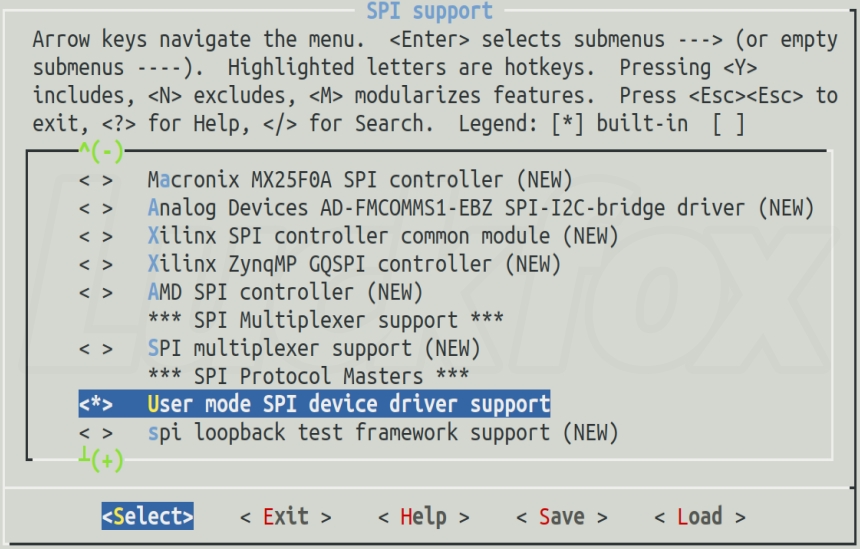The height and width of the screenshot is (549, 860).
Task: Toggle the AMD SPI controller checkbox
Action: click(x=96, y=292)
